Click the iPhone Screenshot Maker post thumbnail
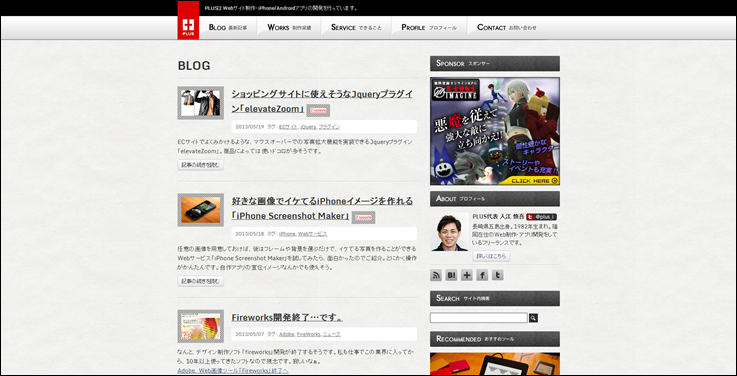737x376 pixels. [x=201, y=210]
